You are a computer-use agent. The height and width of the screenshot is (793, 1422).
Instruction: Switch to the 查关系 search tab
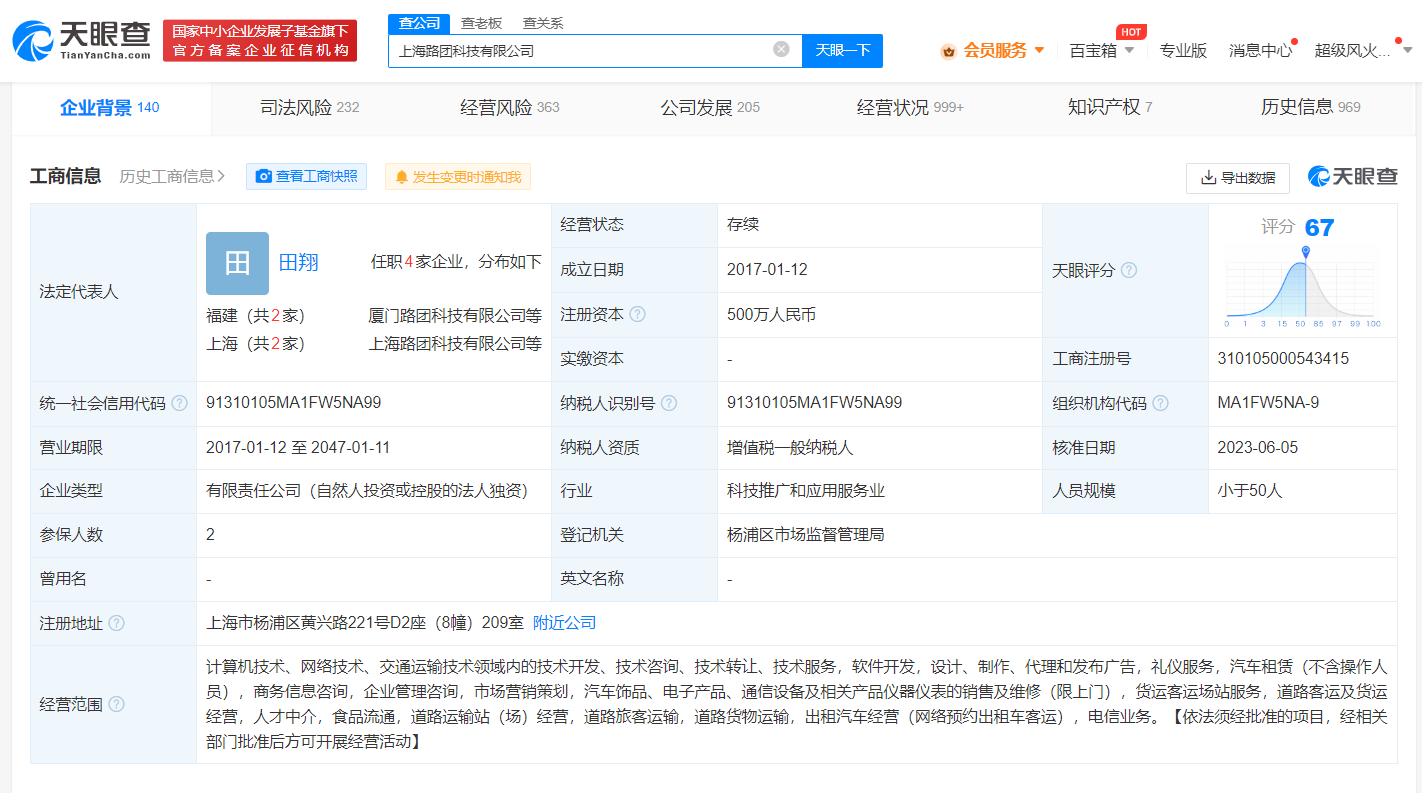[543, 23]
